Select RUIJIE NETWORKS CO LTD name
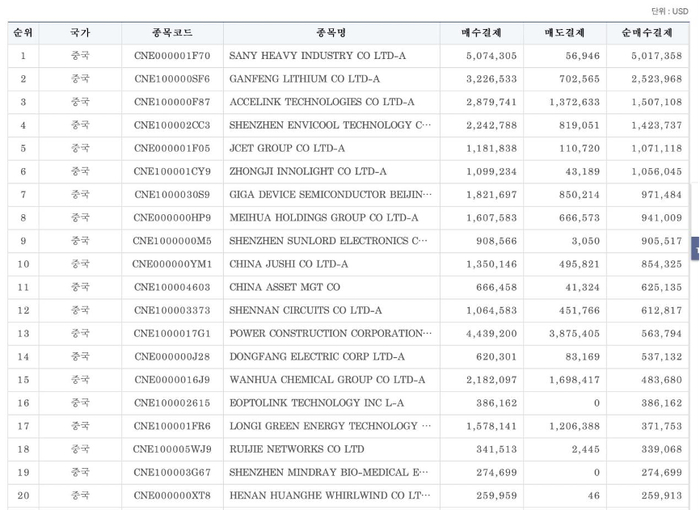The image size is (700, 510). pos(297,449)
